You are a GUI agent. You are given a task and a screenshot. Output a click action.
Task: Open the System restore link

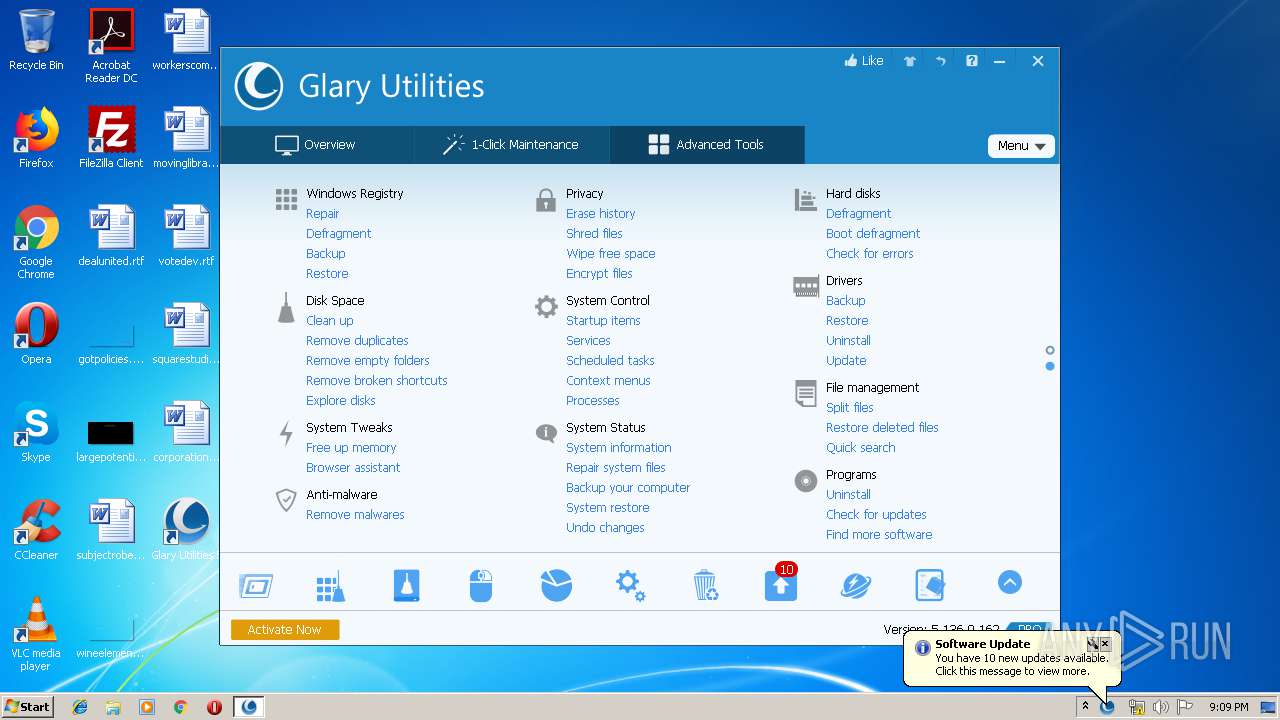607,508
